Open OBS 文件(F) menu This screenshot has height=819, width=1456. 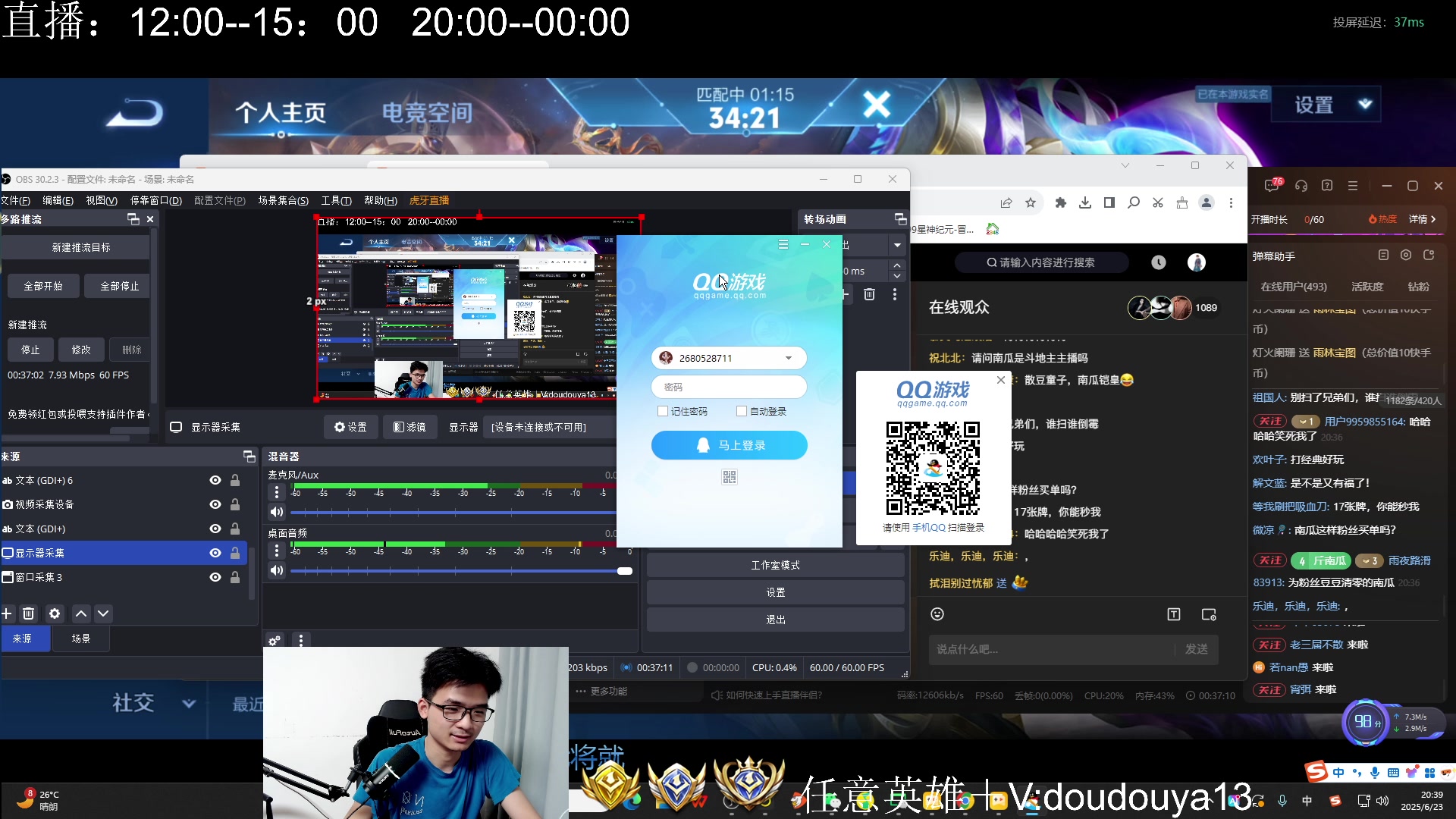point(16,200)
